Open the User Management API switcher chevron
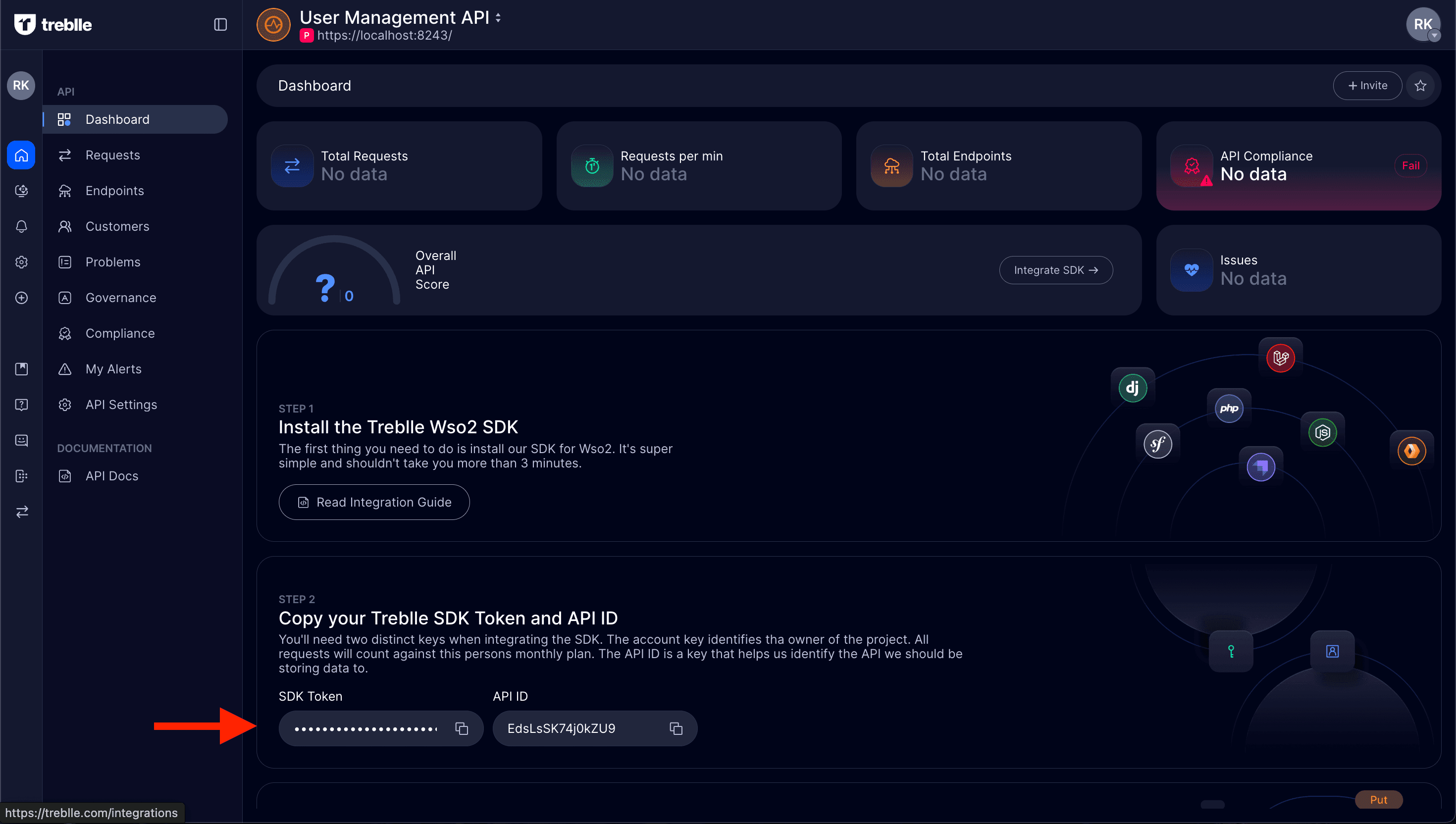This screenshot has width=1456, height=824. [x=497, y=17]
